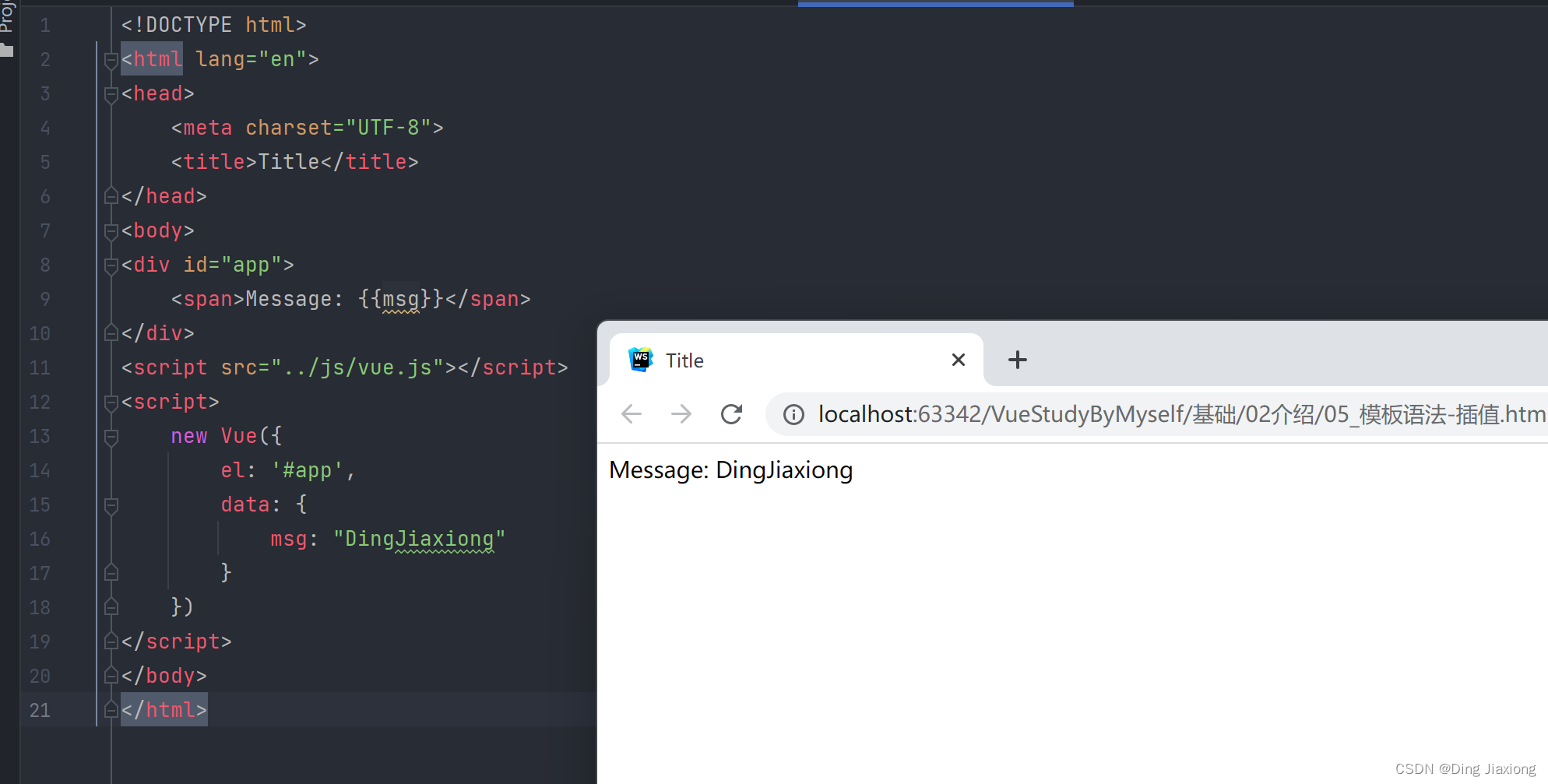Open a new browser tab
Screen dimensions: 1548x784
click(x=1018, y=360)
